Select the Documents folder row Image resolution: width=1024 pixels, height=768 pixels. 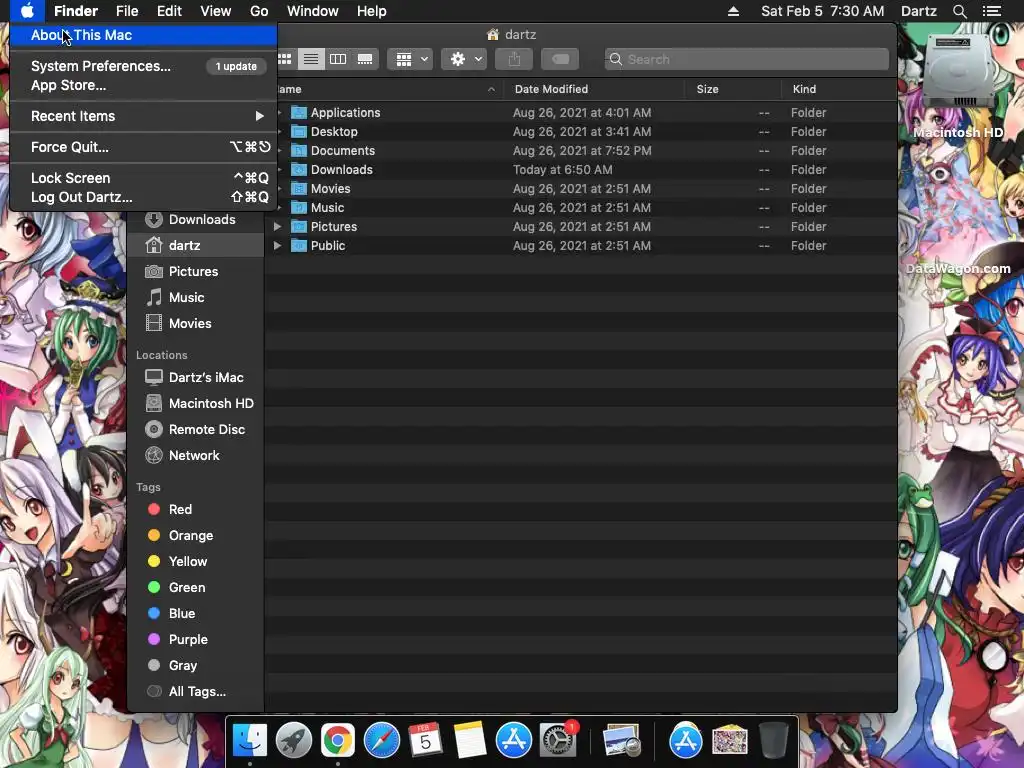point(581,151)
